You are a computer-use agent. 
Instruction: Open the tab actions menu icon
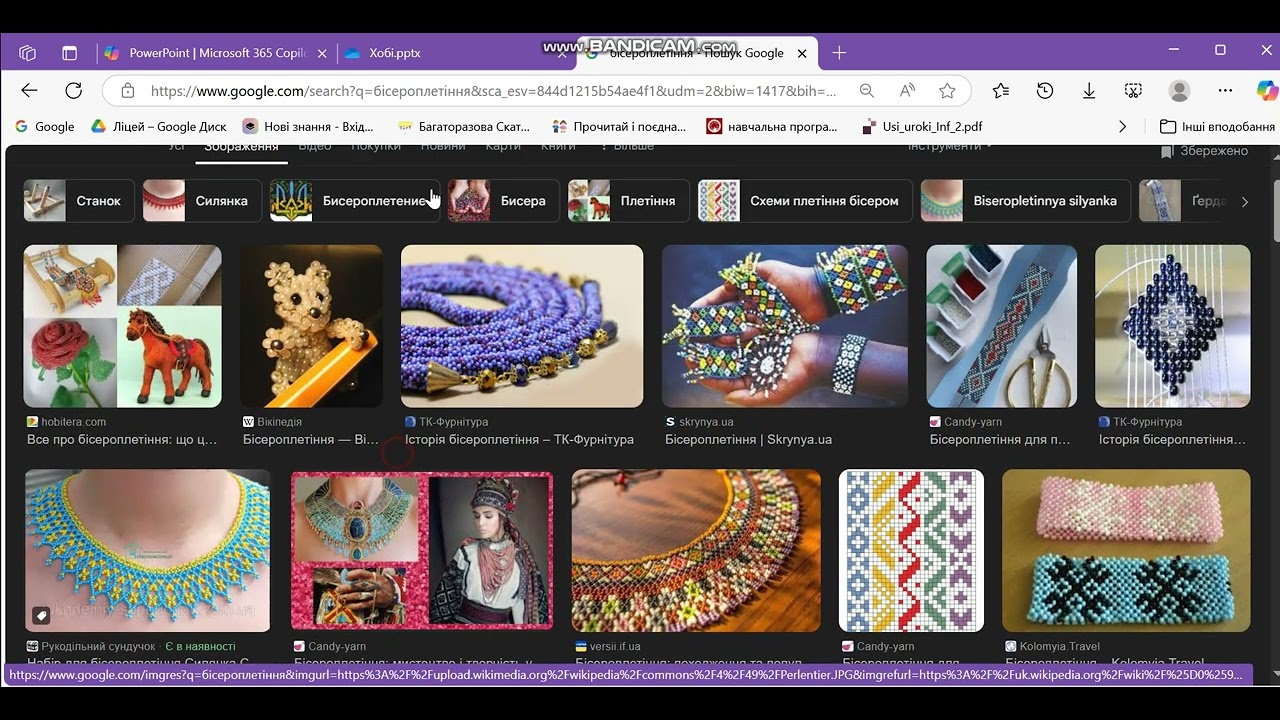click(69, 53)
